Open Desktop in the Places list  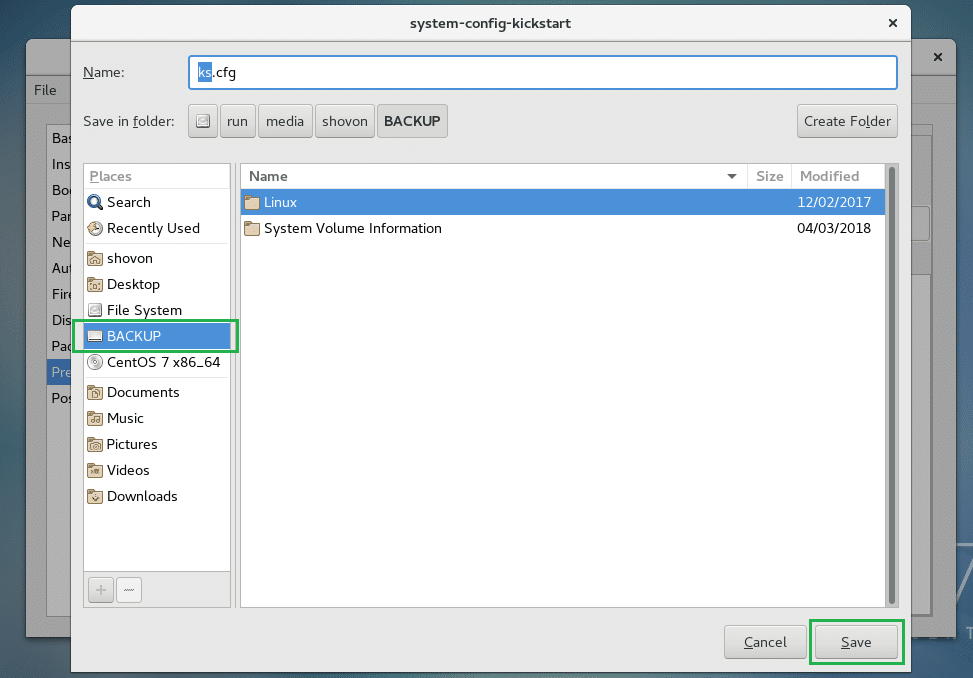[157, 284]
